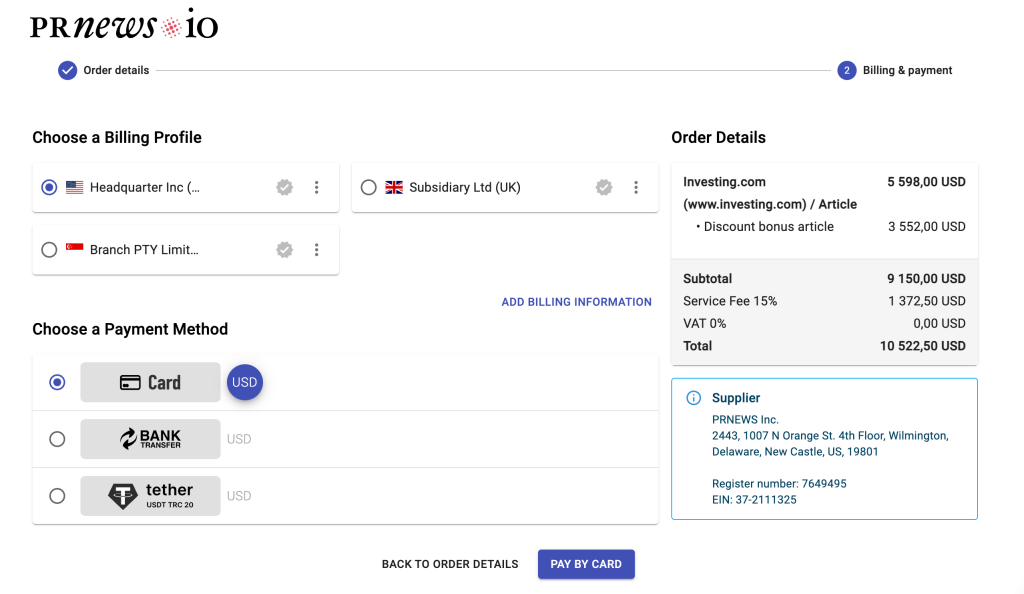Click the EIN: 37-2111325 text
1024x594 pixels.
(x=754, y=500)
